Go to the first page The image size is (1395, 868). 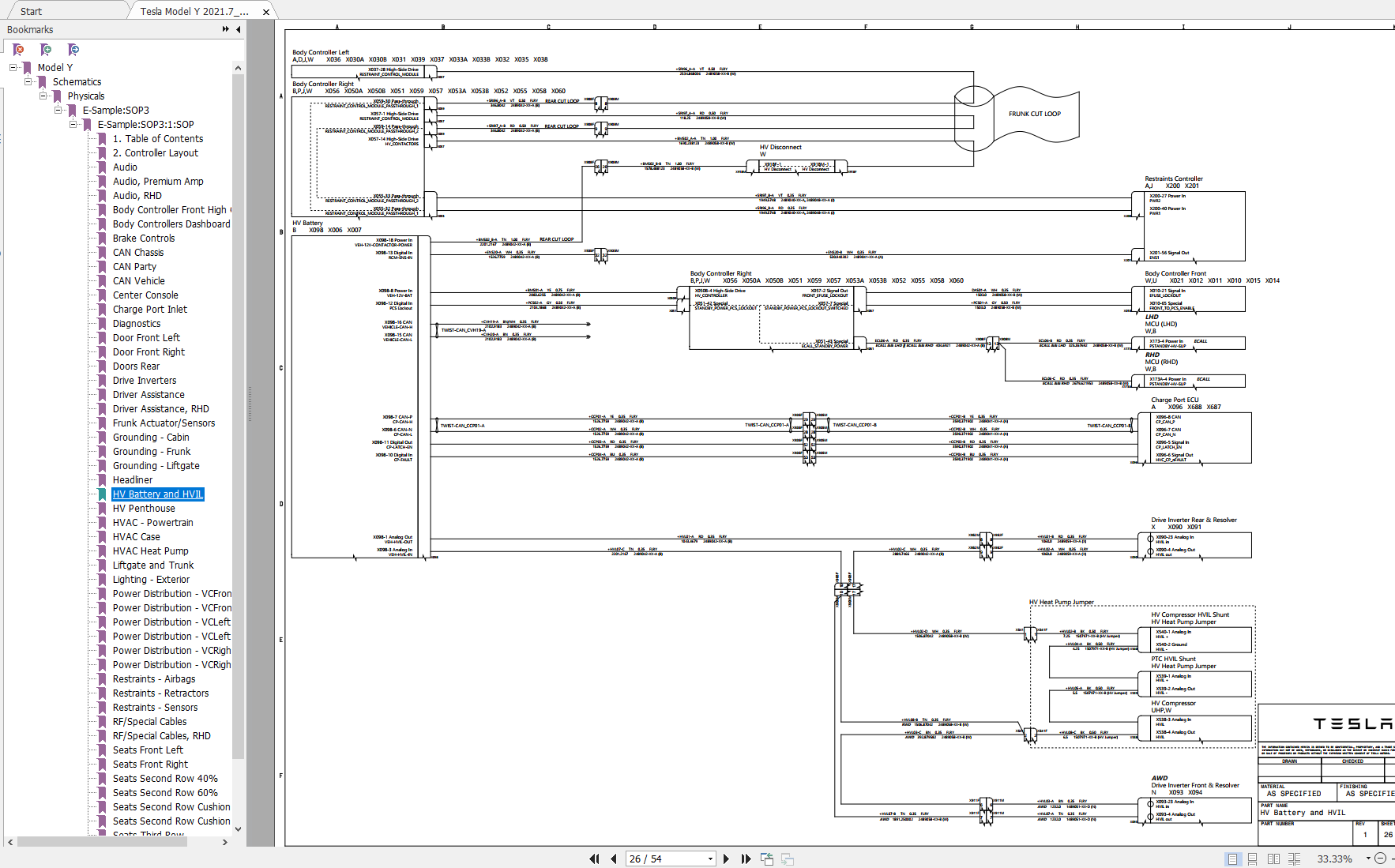[x=594, y=859]
